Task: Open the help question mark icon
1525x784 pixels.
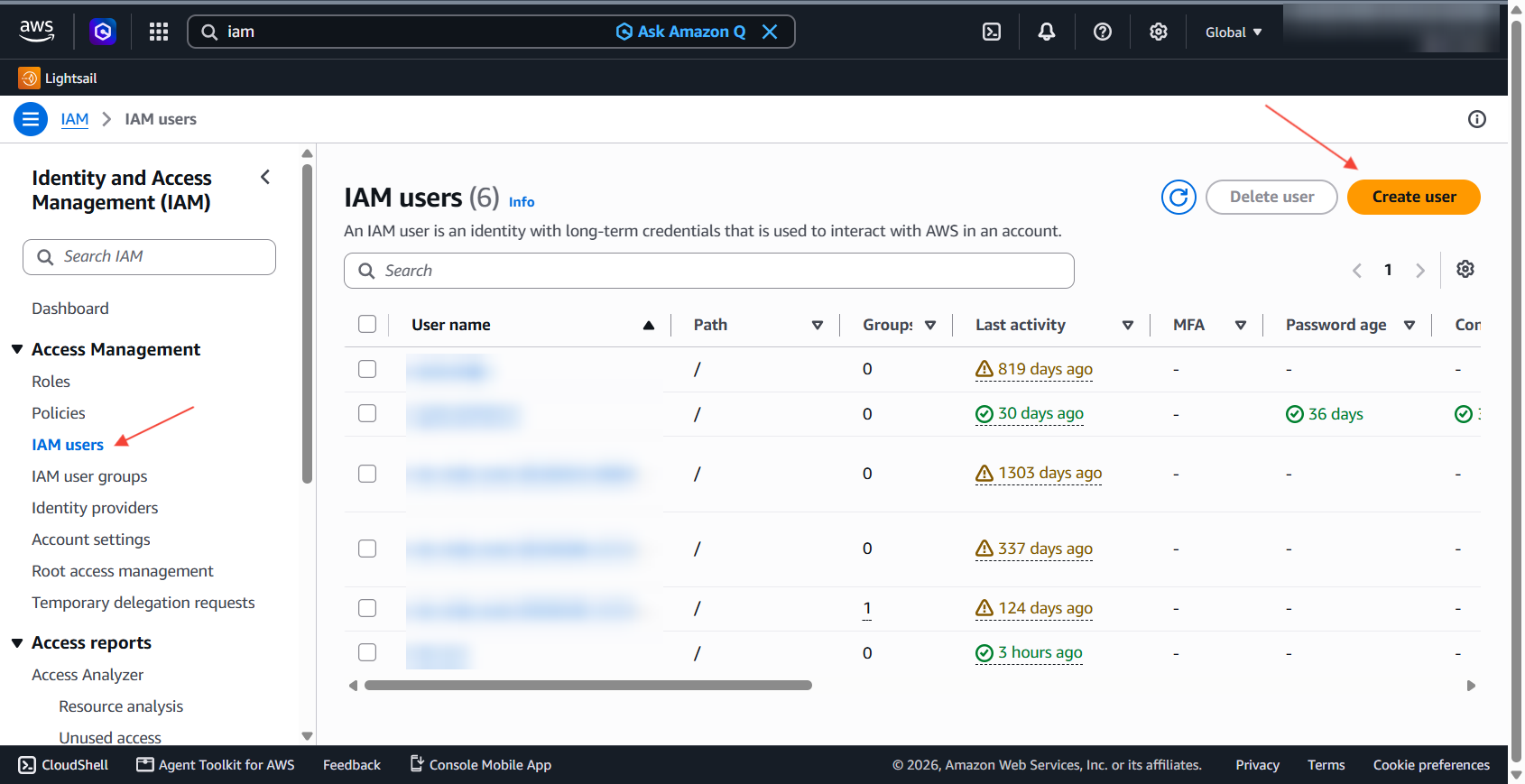Action: 1103,32
